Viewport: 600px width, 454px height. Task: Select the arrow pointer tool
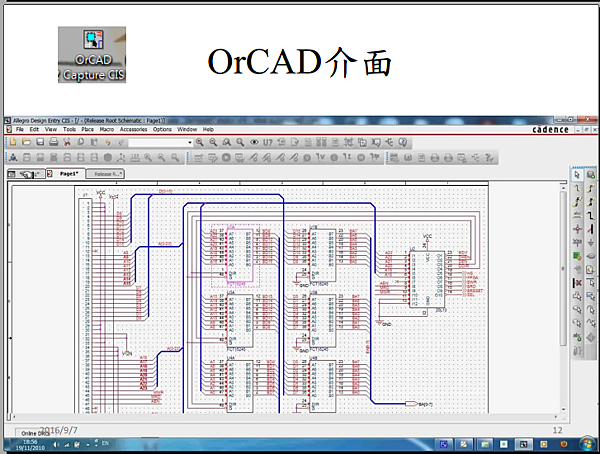pyautogui.click(x=577, y=175)
